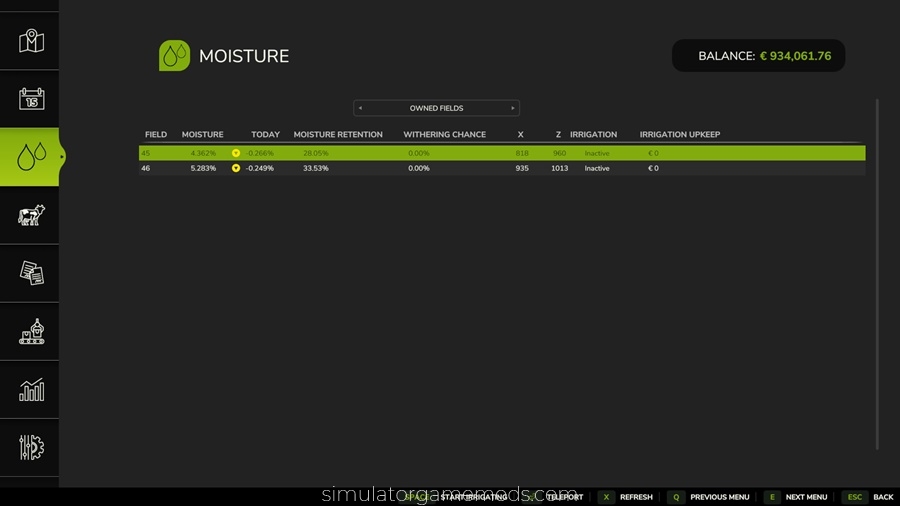The image size is (900, 506).
Task: Open the production chains factory icon
Action: [31, 331]
